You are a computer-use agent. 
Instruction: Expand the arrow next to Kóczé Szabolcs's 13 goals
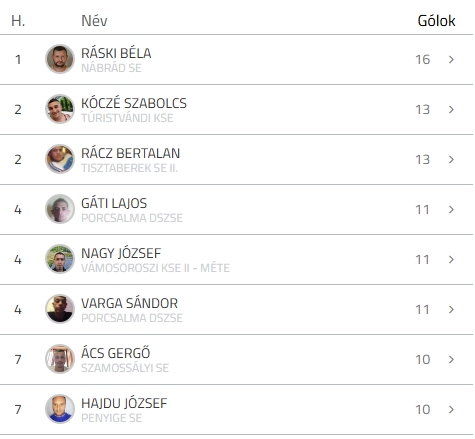451,109
